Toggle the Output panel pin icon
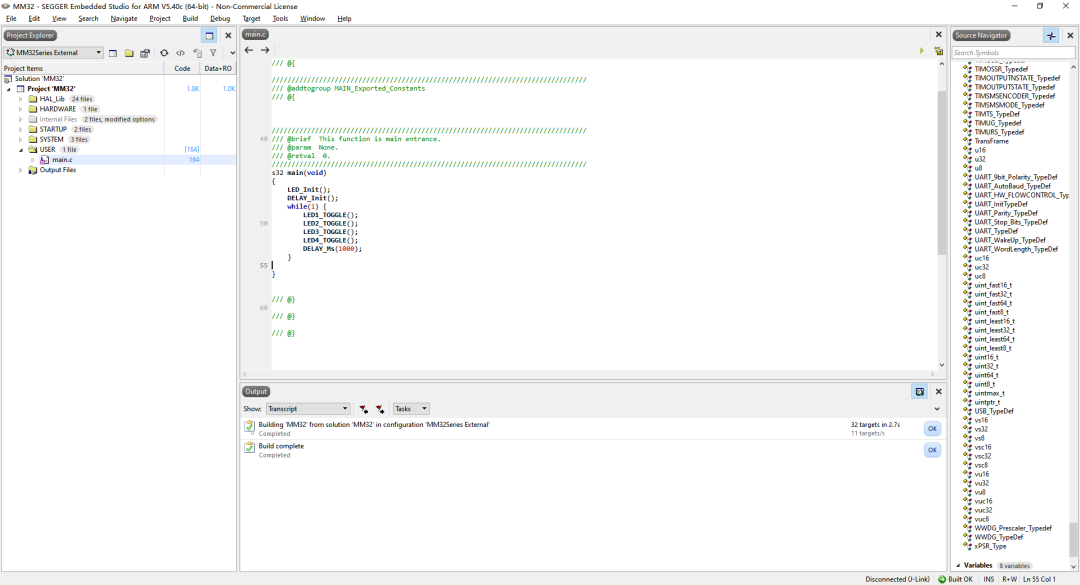The width and height of the screenshot is (1080, 585). pyautogui.click(x=920, y=391)
